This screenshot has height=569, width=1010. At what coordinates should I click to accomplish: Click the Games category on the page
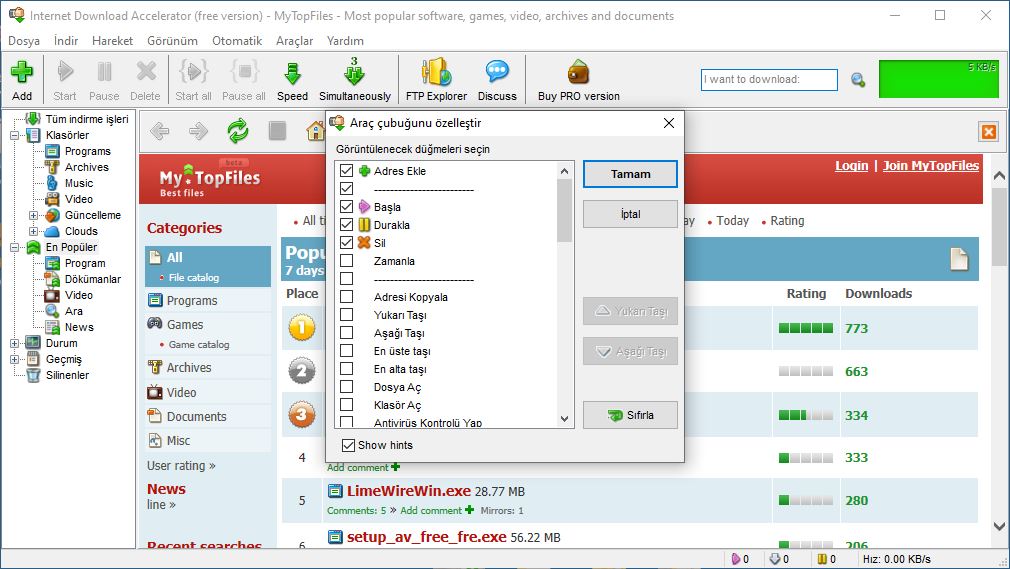coord(185,325)
